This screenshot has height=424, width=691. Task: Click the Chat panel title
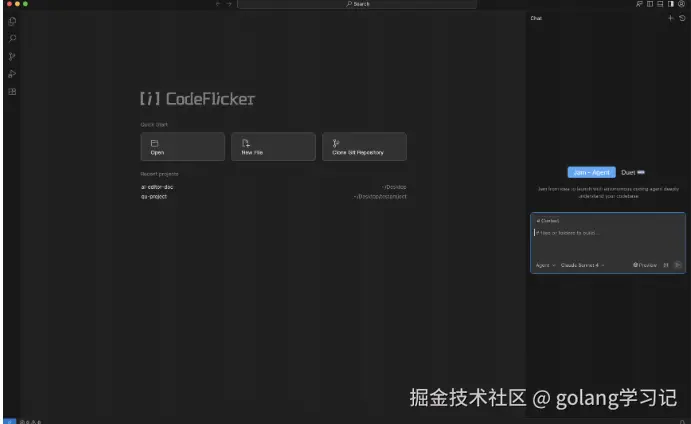coord(536,18)
